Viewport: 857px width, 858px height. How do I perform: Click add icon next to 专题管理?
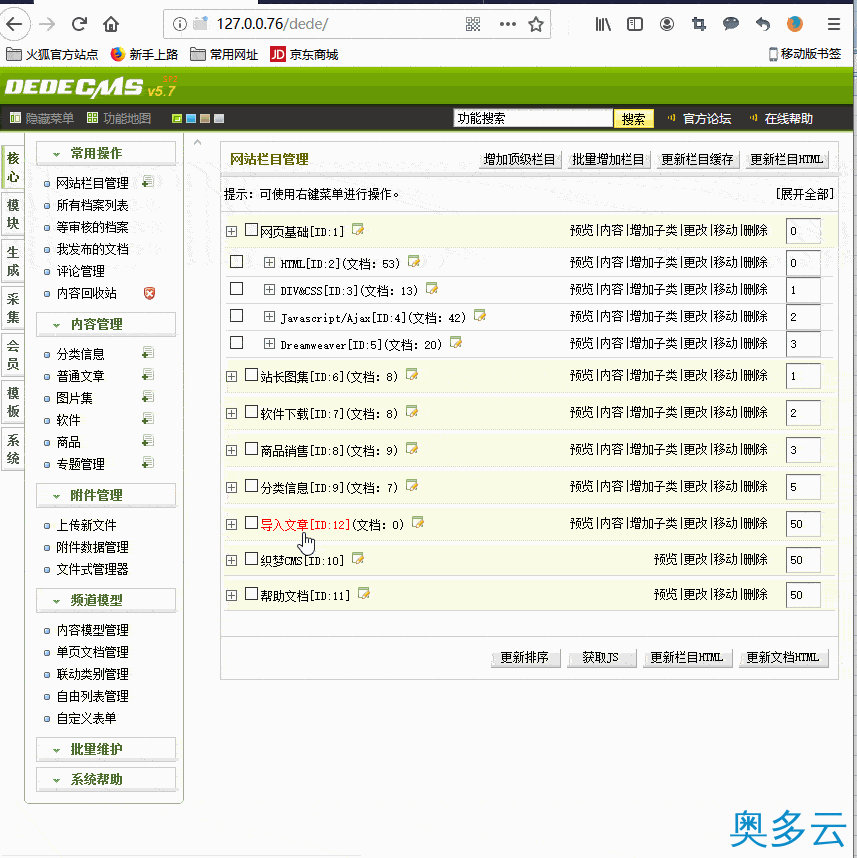click(148, 463)
